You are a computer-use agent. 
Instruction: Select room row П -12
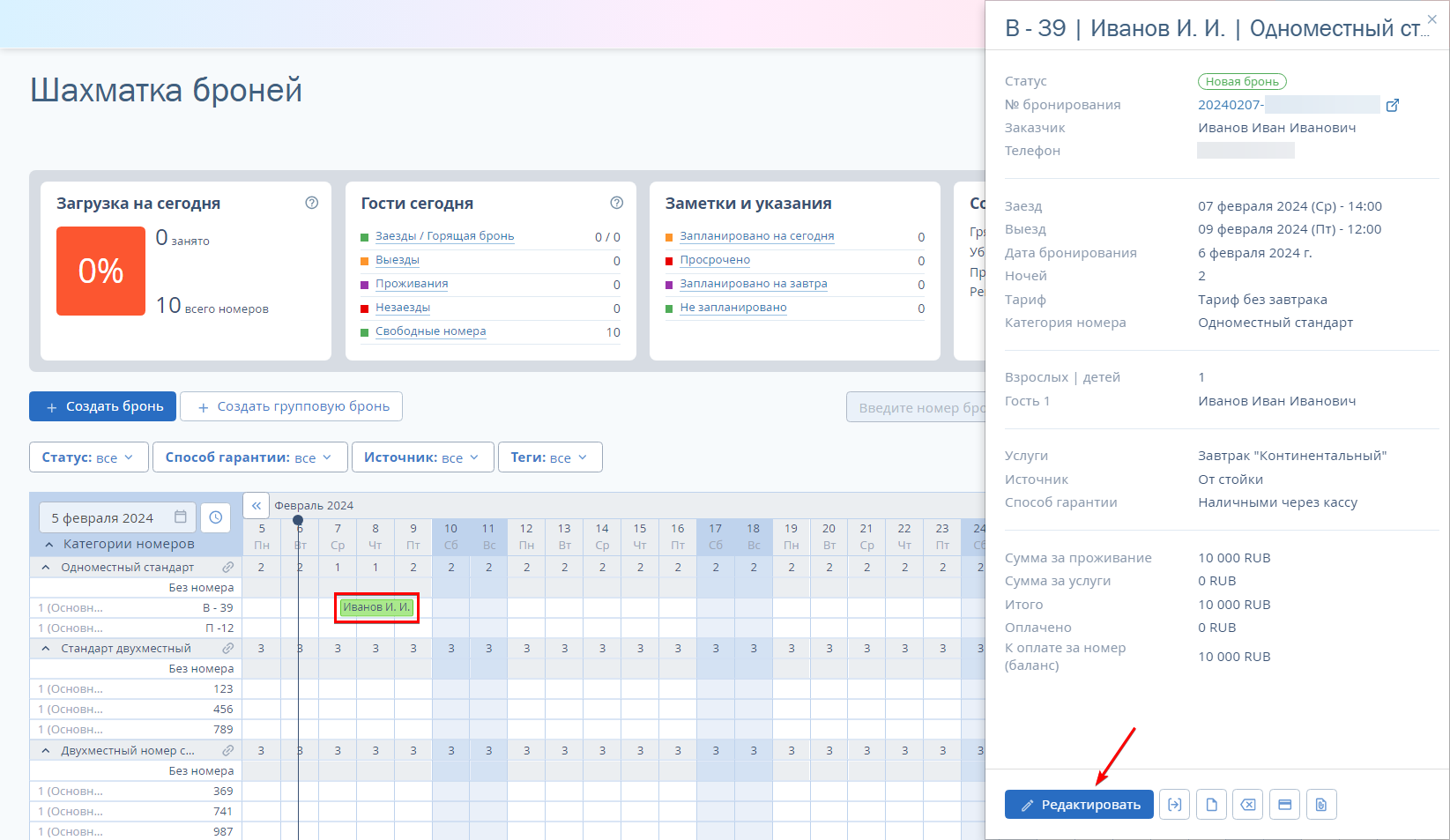point(136,628)
